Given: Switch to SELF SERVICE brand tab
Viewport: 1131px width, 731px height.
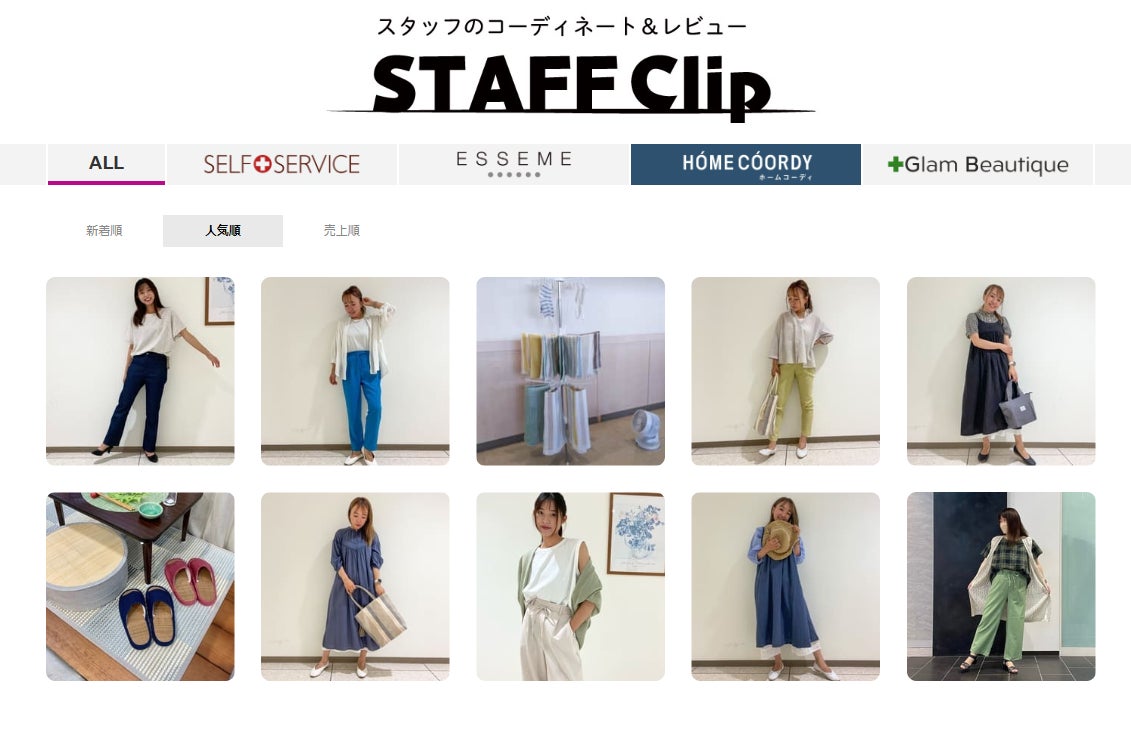Looking at the screenshot, I should (x=281, y=164).
